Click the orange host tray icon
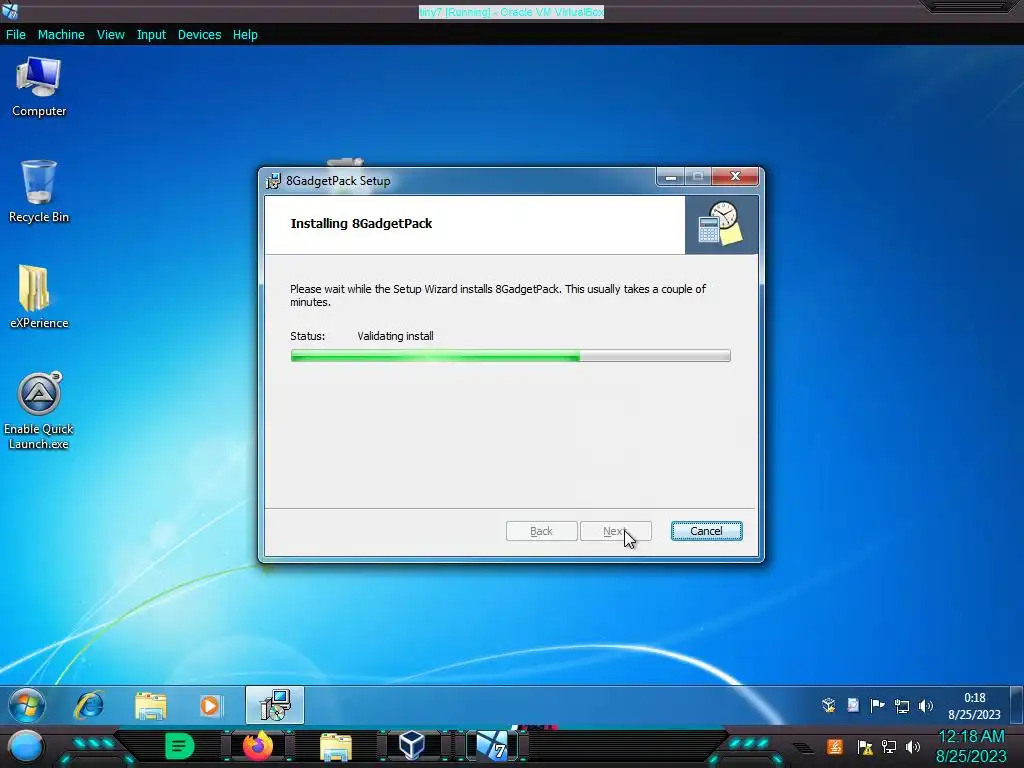 tap(835, 746)
